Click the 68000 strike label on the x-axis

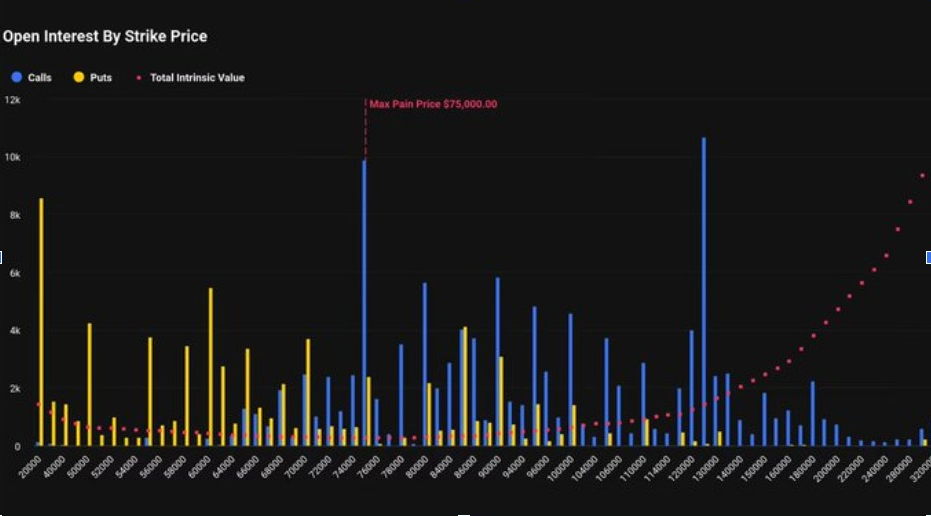click(x=272, y=467)
